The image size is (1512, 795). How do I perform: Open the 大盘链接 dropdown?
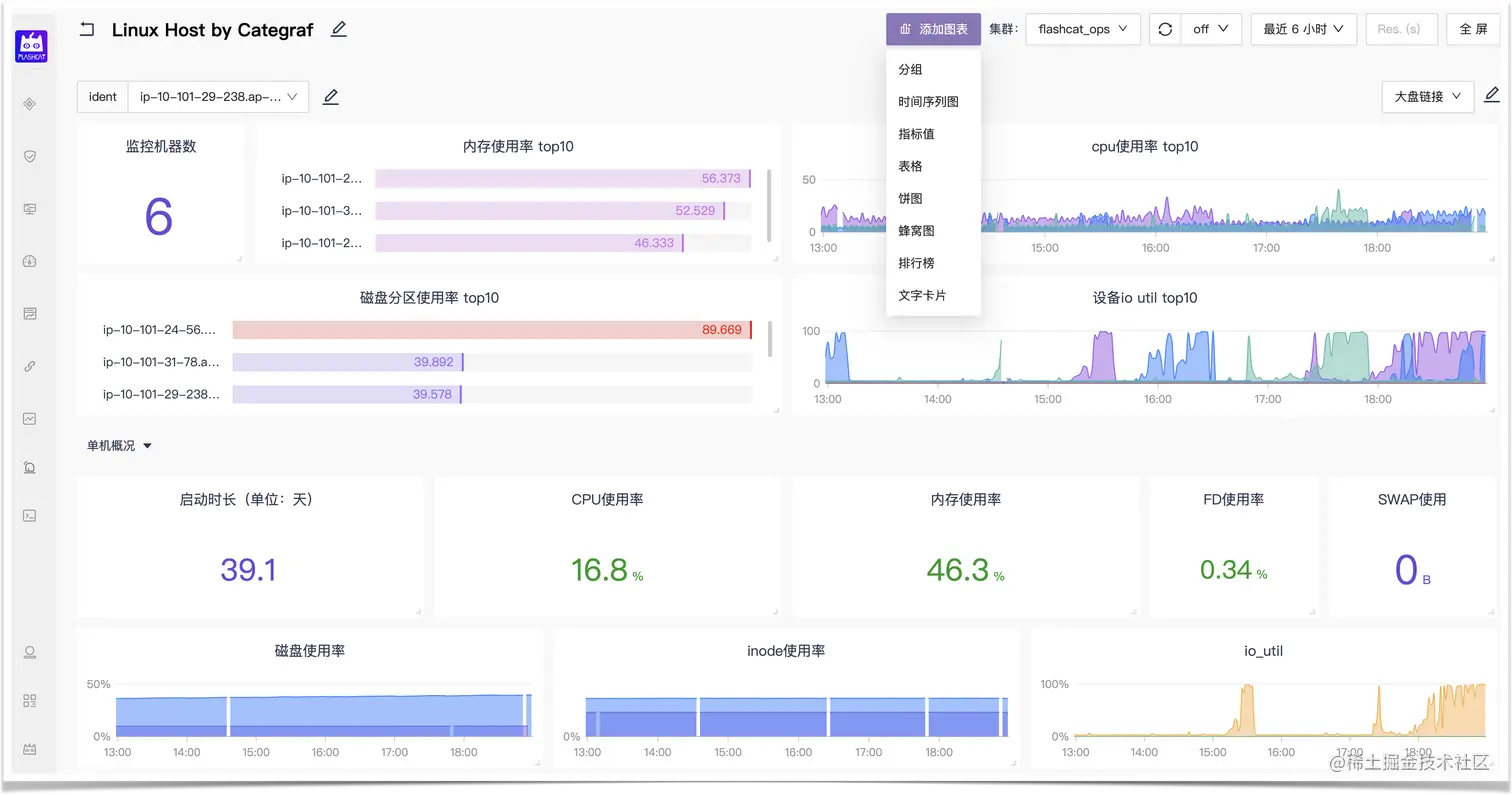click(x=1427, y=96)
